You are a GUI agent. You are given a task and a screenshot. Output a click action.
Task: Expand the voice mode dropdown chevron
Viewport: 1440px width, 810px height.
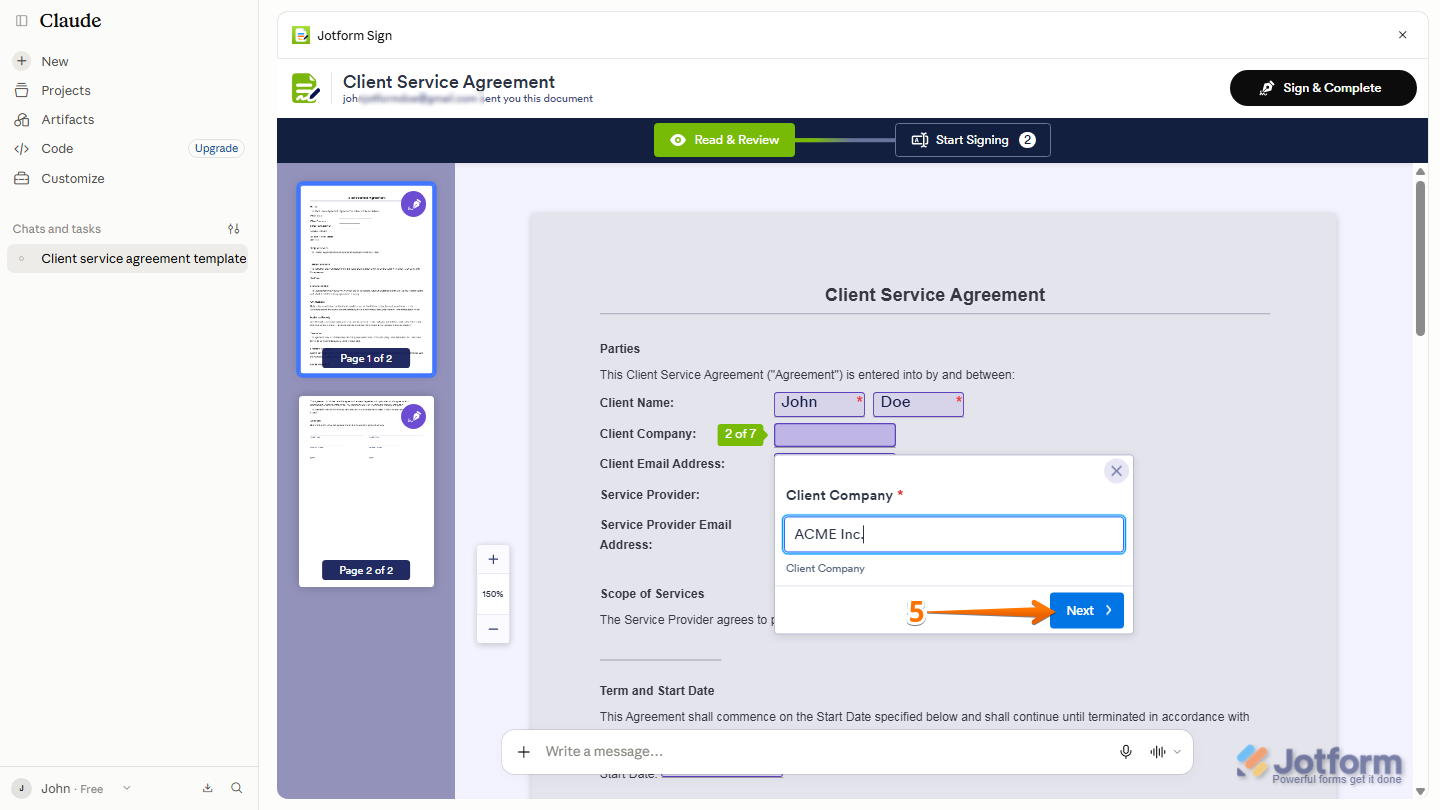pos(1177,752)
